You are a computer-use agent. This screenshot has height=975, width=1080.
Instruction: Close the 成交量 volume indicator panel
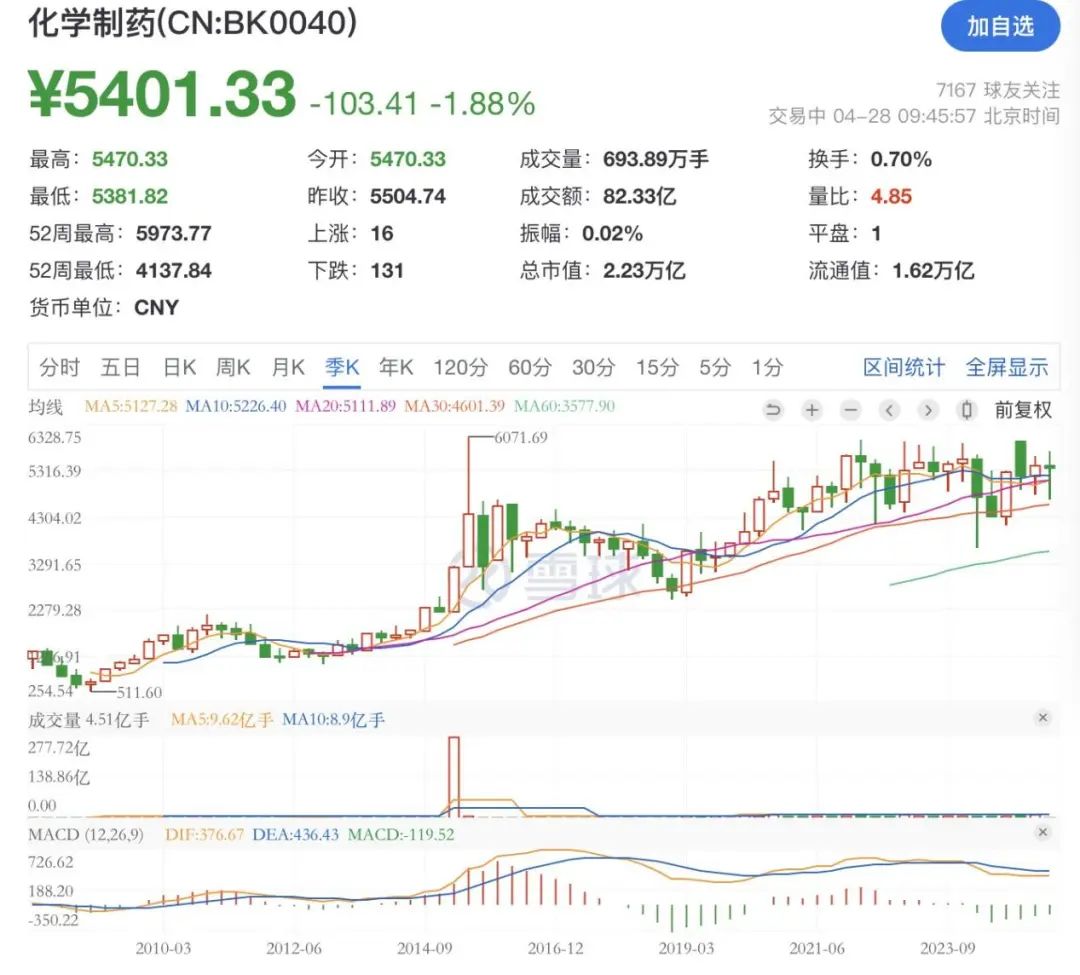(x=1042, y=717)
